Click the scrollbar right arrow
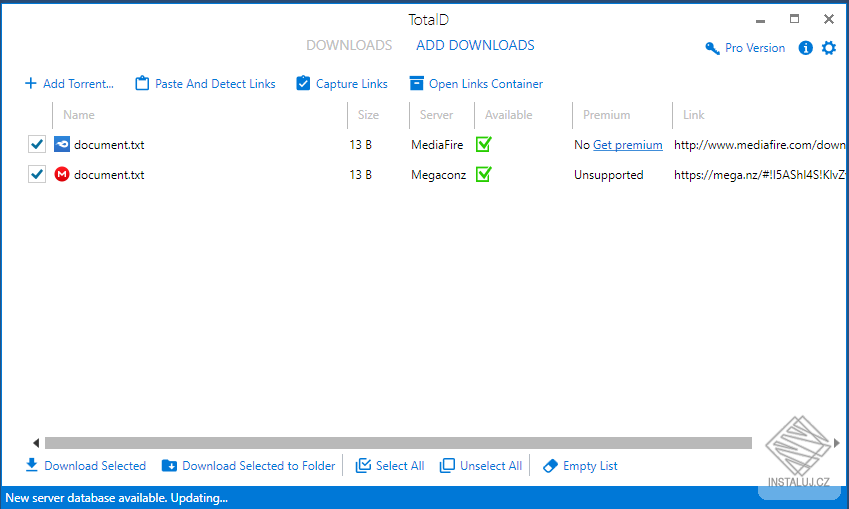 coord(837,443)
